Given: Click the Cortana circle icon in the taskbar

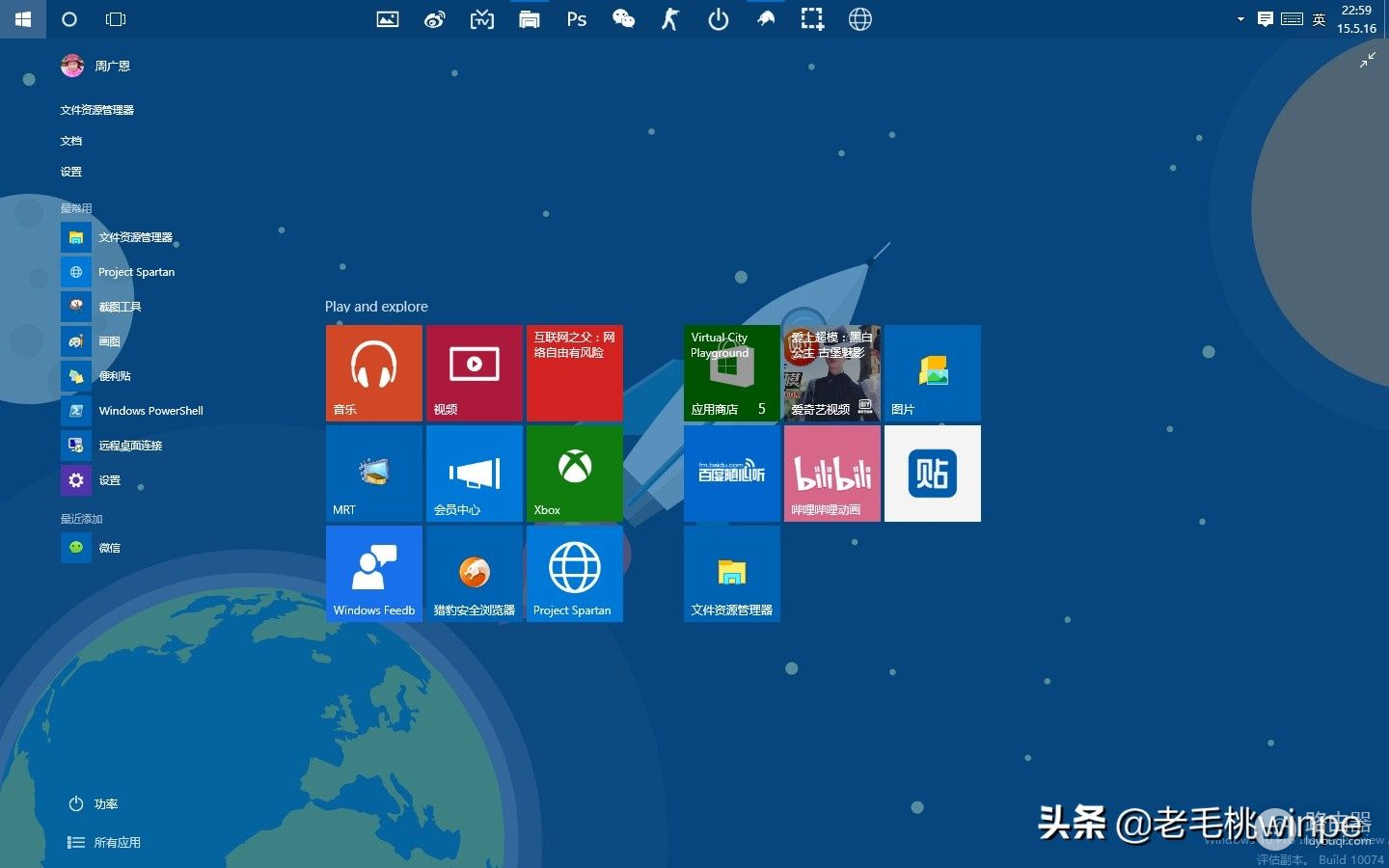Looking at the screenshot, I should click(69, 19).
